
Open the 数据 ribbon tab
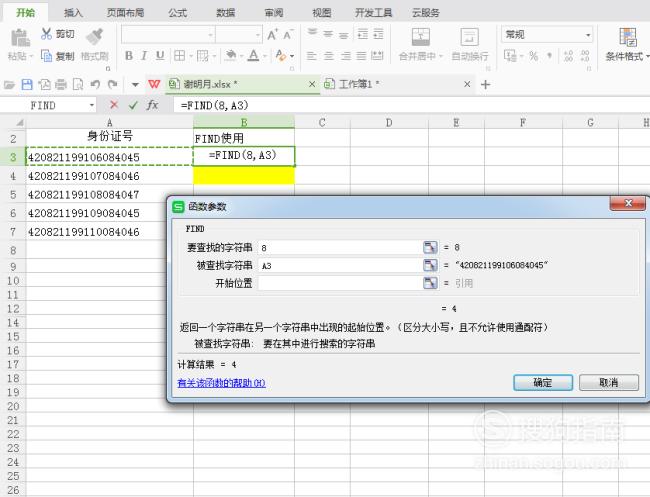tap(226, 13)
